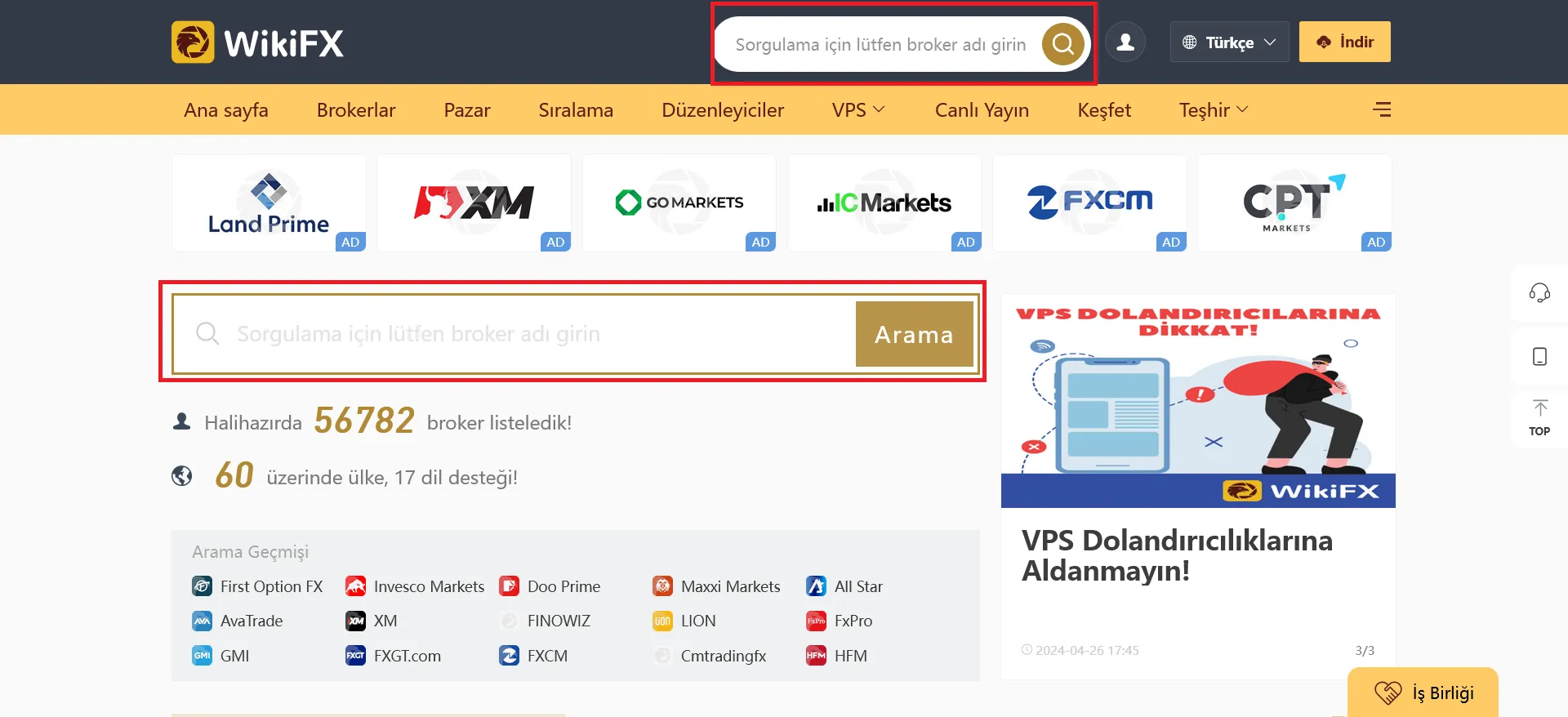Open the Keşfet menu item
1568x717 pixels.
pyautogui.click(x=1104, y=109)
